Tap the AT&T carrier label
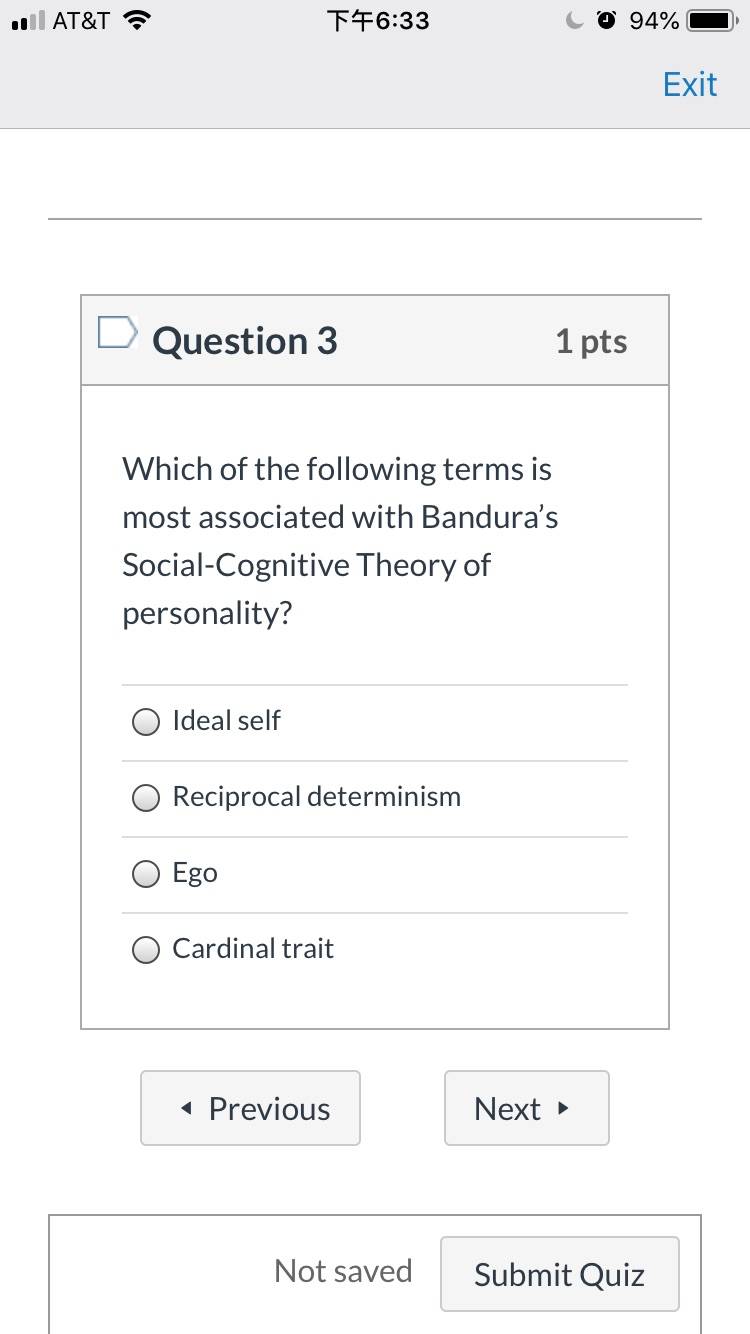The width and height of the screenshot is (750, 1334). click(x=81, y=20)
